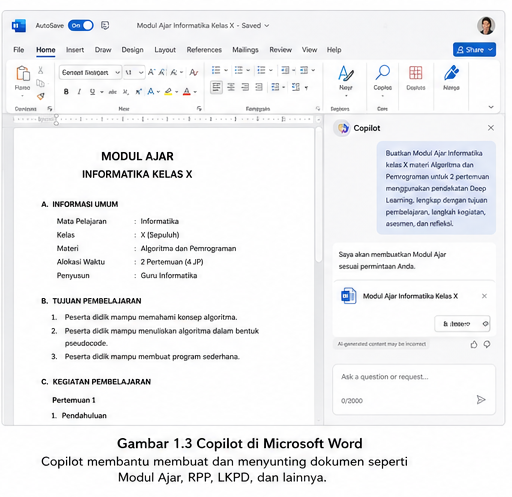Apply superscript formatting

[139, 91]
